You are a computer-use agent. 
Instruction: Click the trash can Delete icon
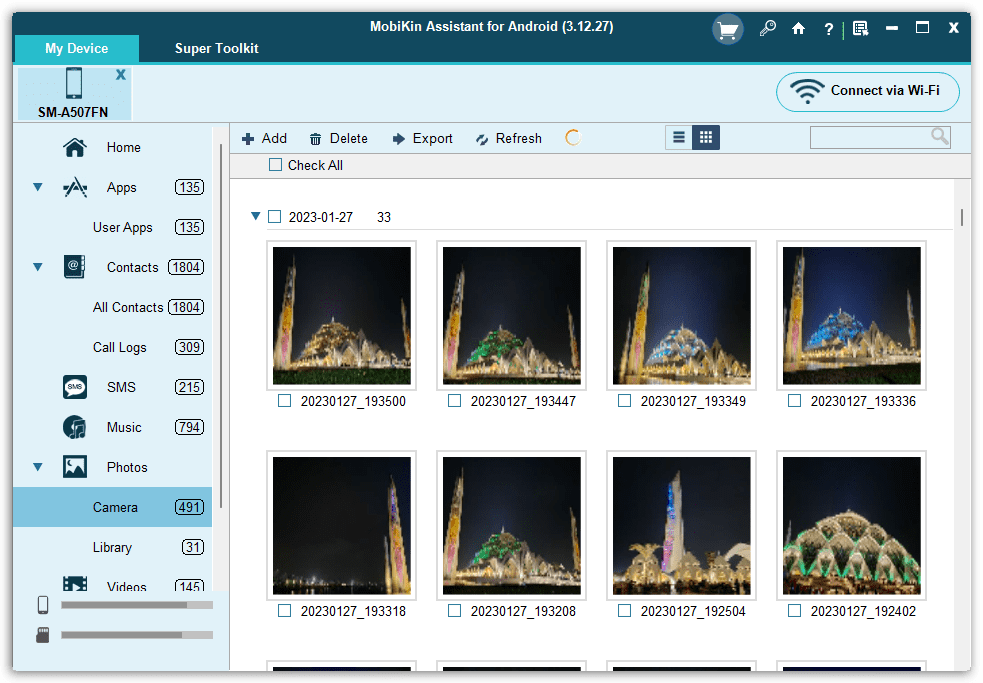tap(315, 139)
